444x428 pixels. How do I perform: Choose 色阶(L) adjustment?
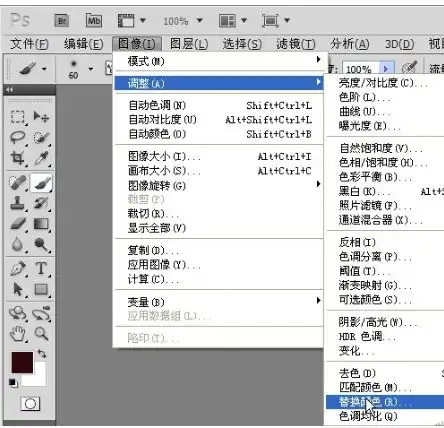pos(385,97)
